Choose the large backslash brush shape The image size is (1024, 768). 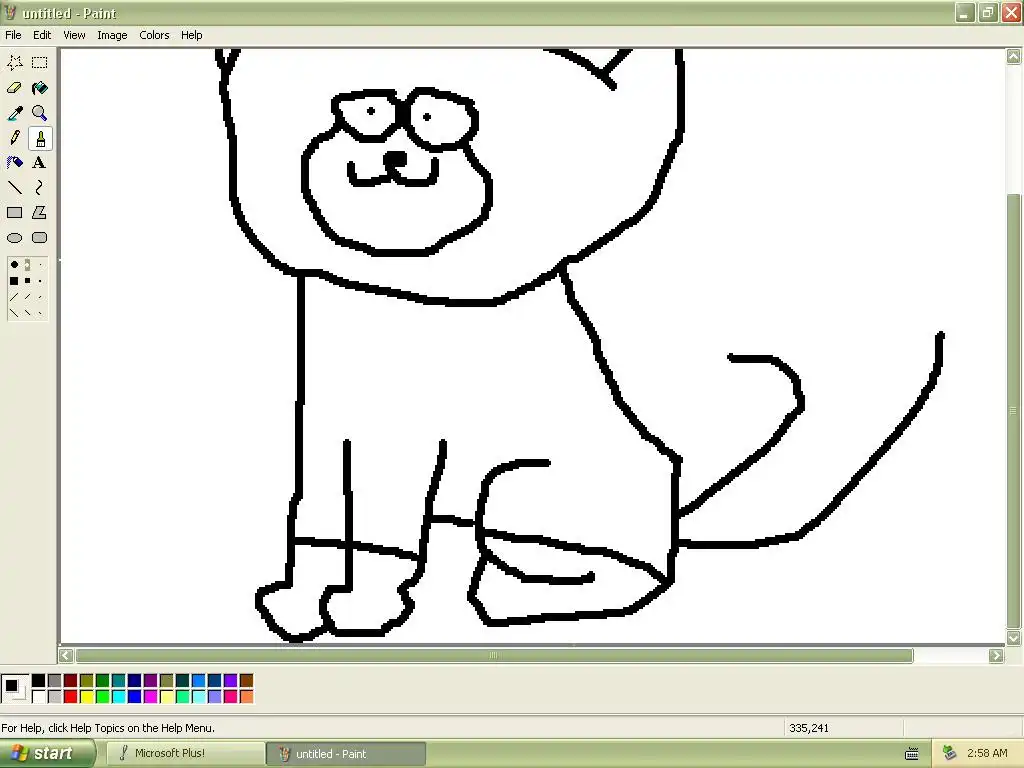[x=14, y=313]
